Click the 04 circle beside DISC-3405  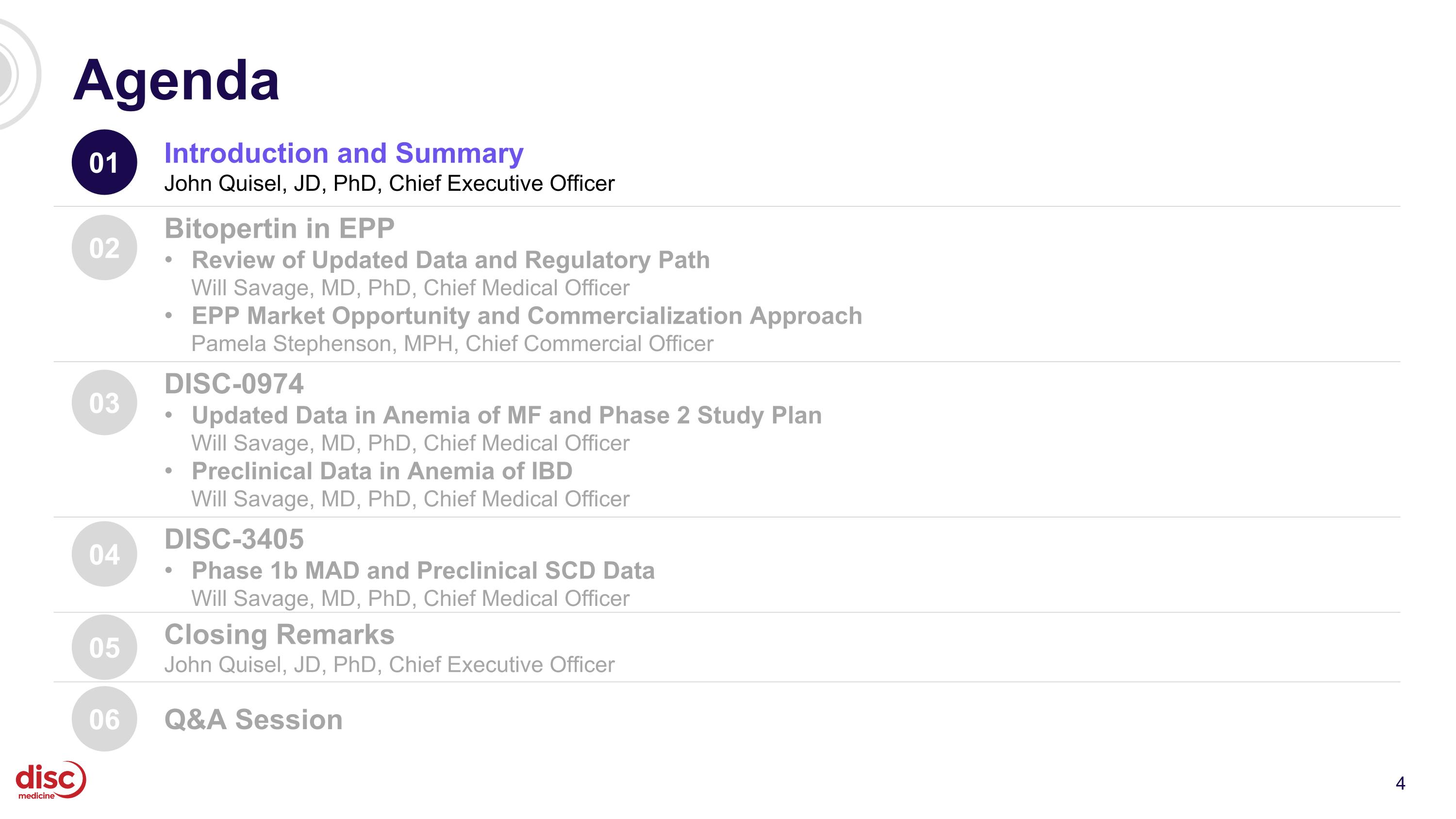104,554
